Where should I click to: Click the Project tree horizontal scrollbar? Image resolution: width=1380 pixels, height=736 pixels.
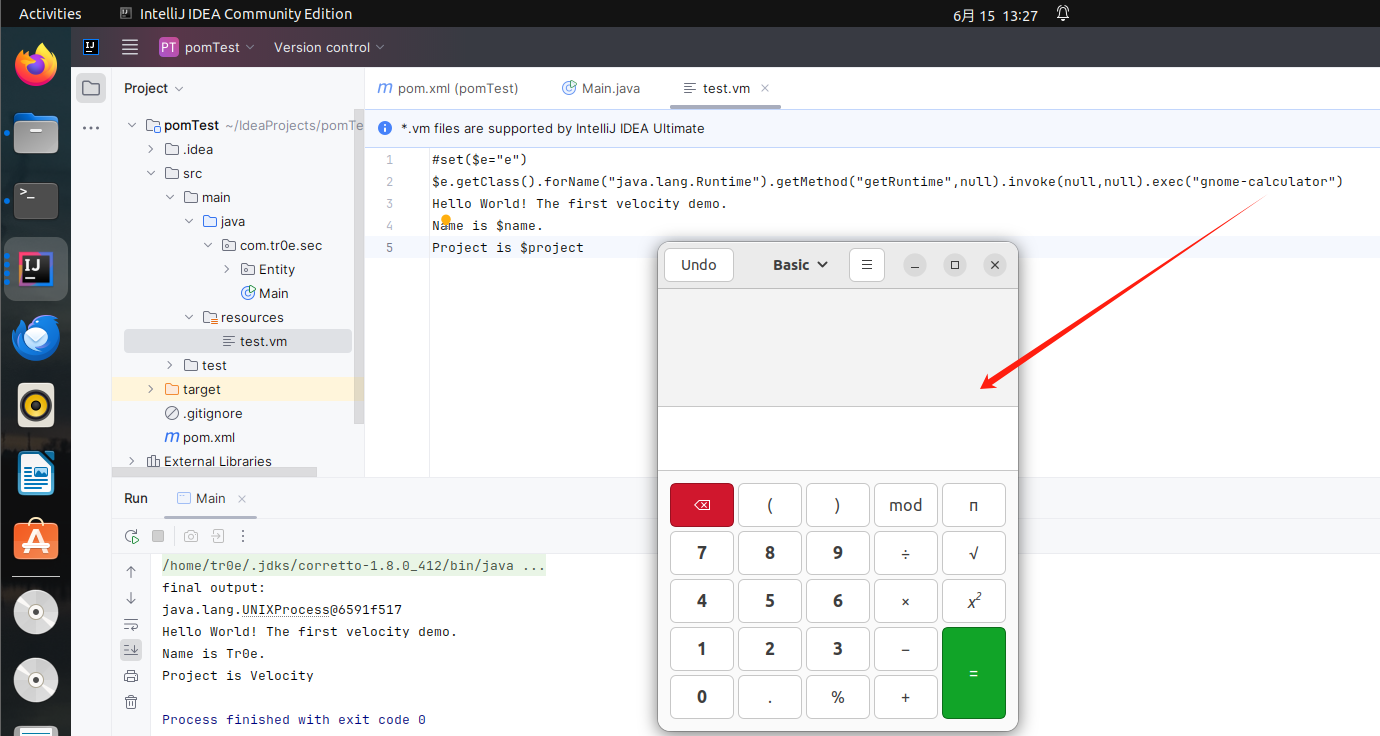(x=214, y=472)
